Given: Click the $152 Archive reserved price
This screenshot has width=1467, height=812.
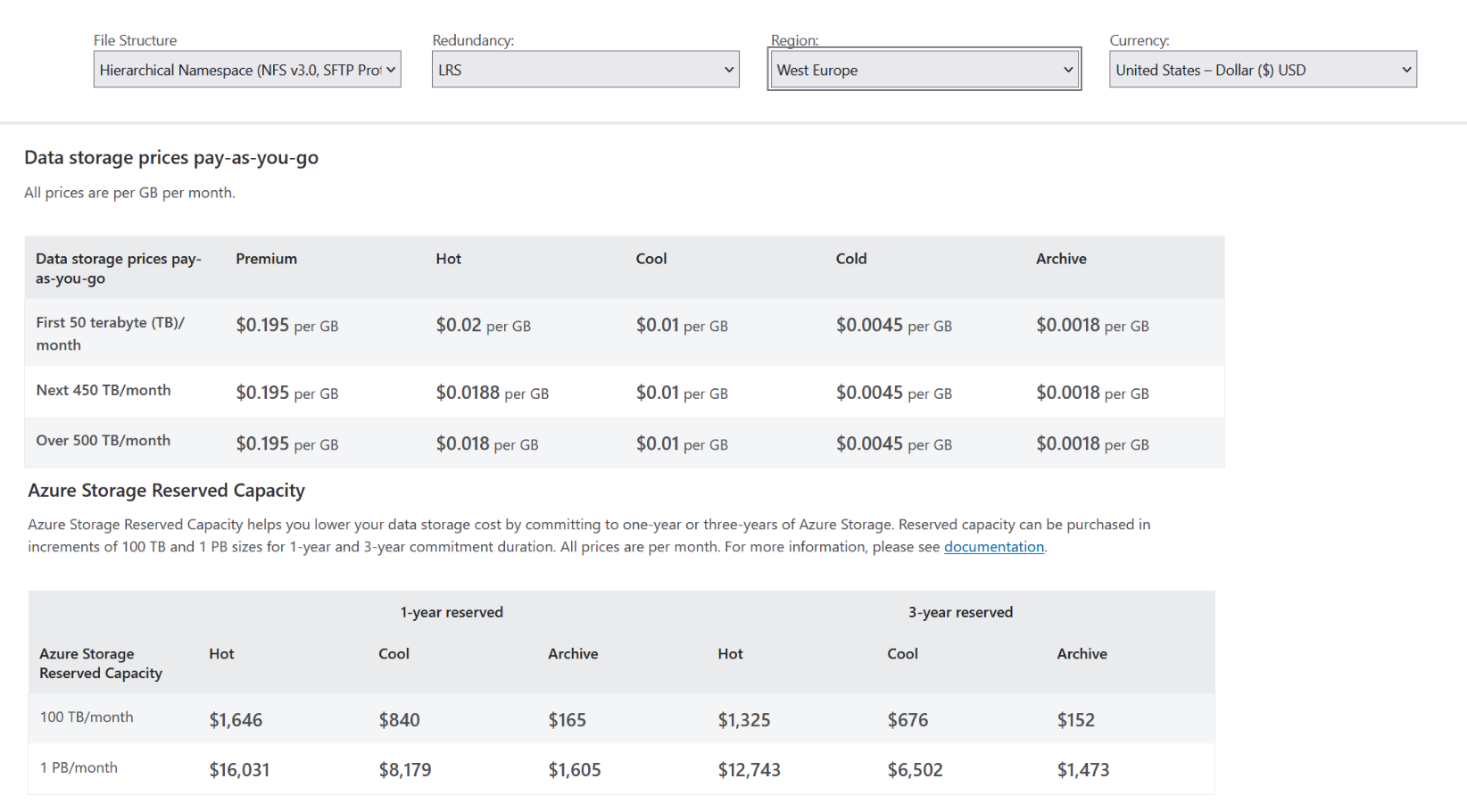Looking at the screenshot, I should point(1075,720).
